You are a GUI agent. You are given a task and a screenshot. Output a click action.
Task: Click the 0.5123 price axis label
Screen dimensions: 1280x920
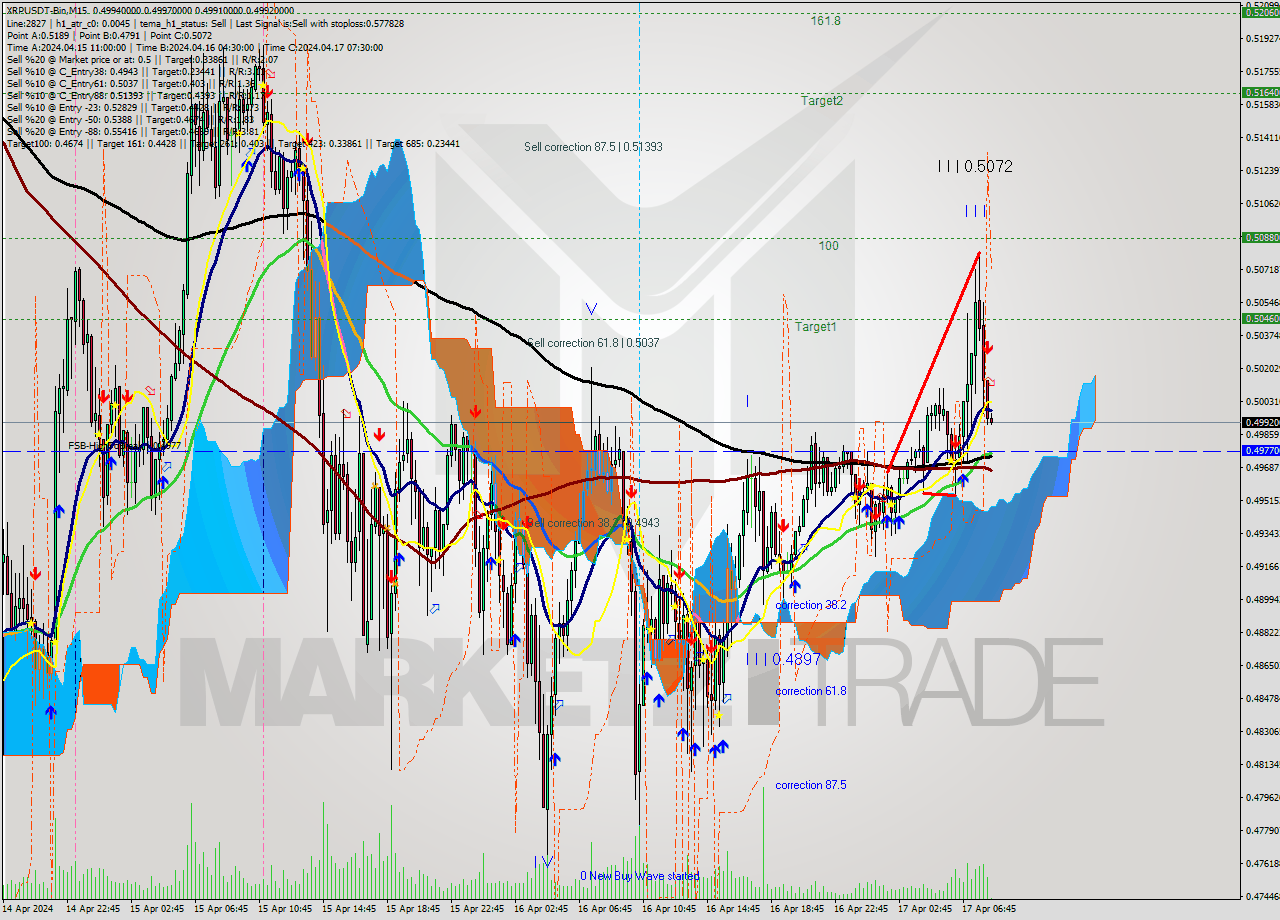(x=1262, y=171)
